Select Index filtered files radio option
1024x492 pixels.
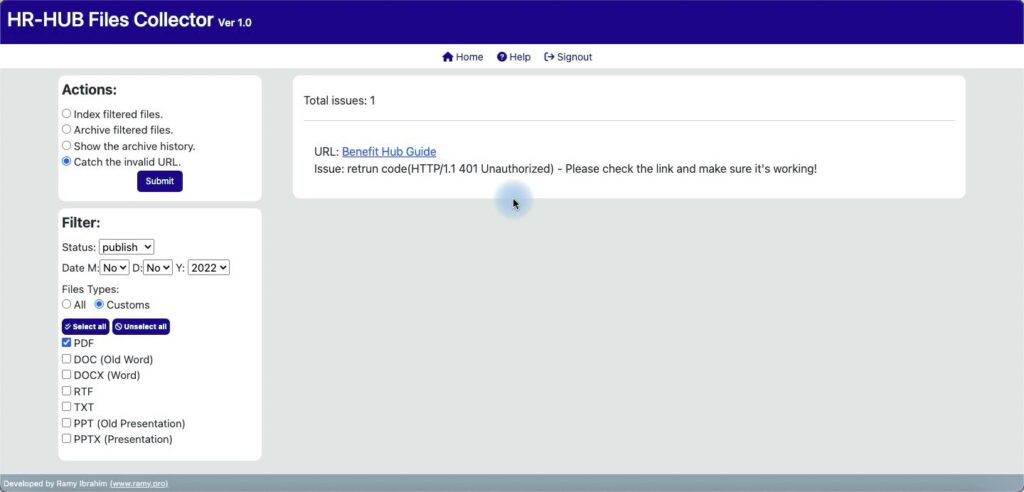point(66,114)
